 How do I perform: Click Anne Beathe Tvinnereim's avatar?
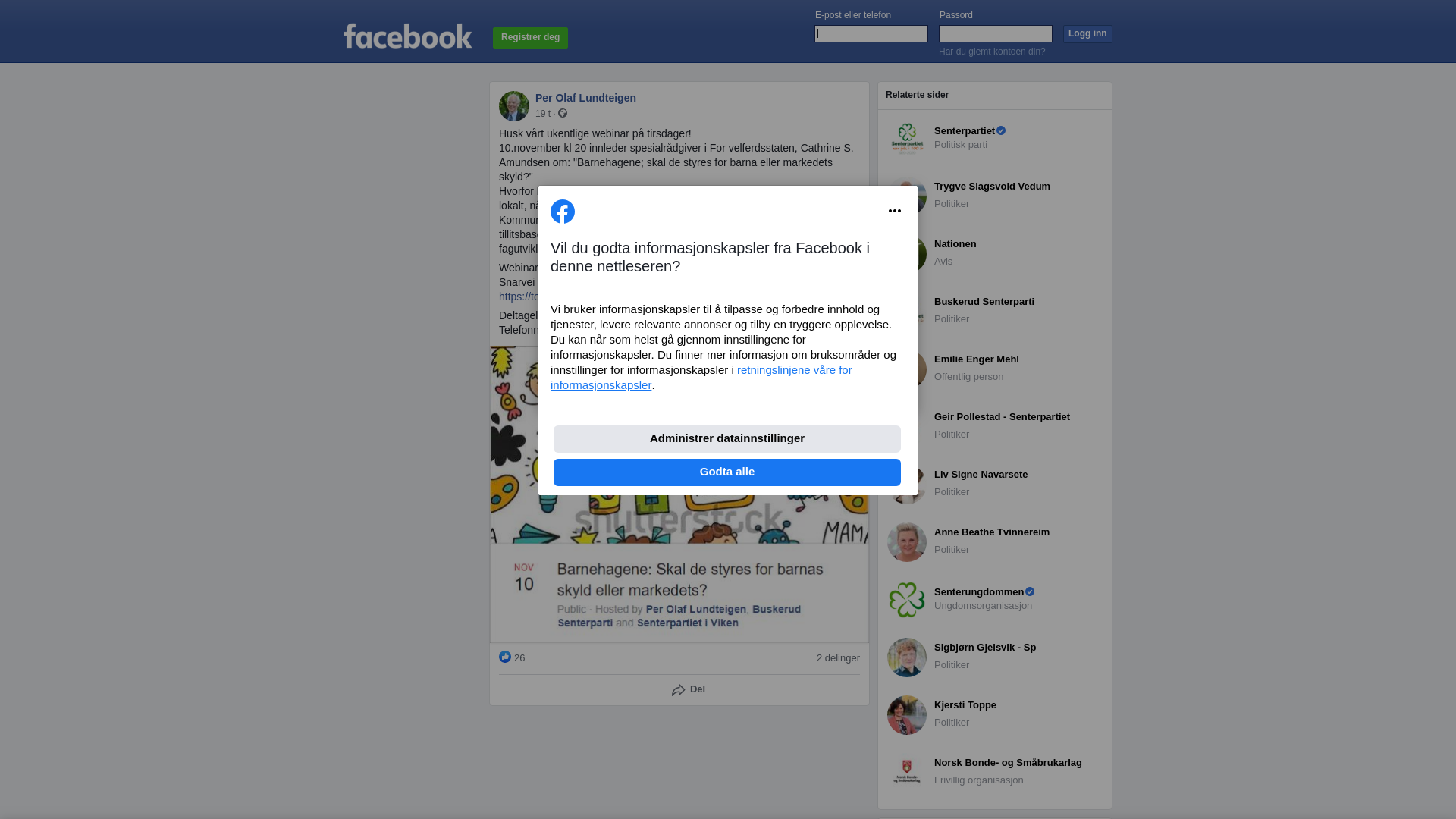tap(907, 542)
